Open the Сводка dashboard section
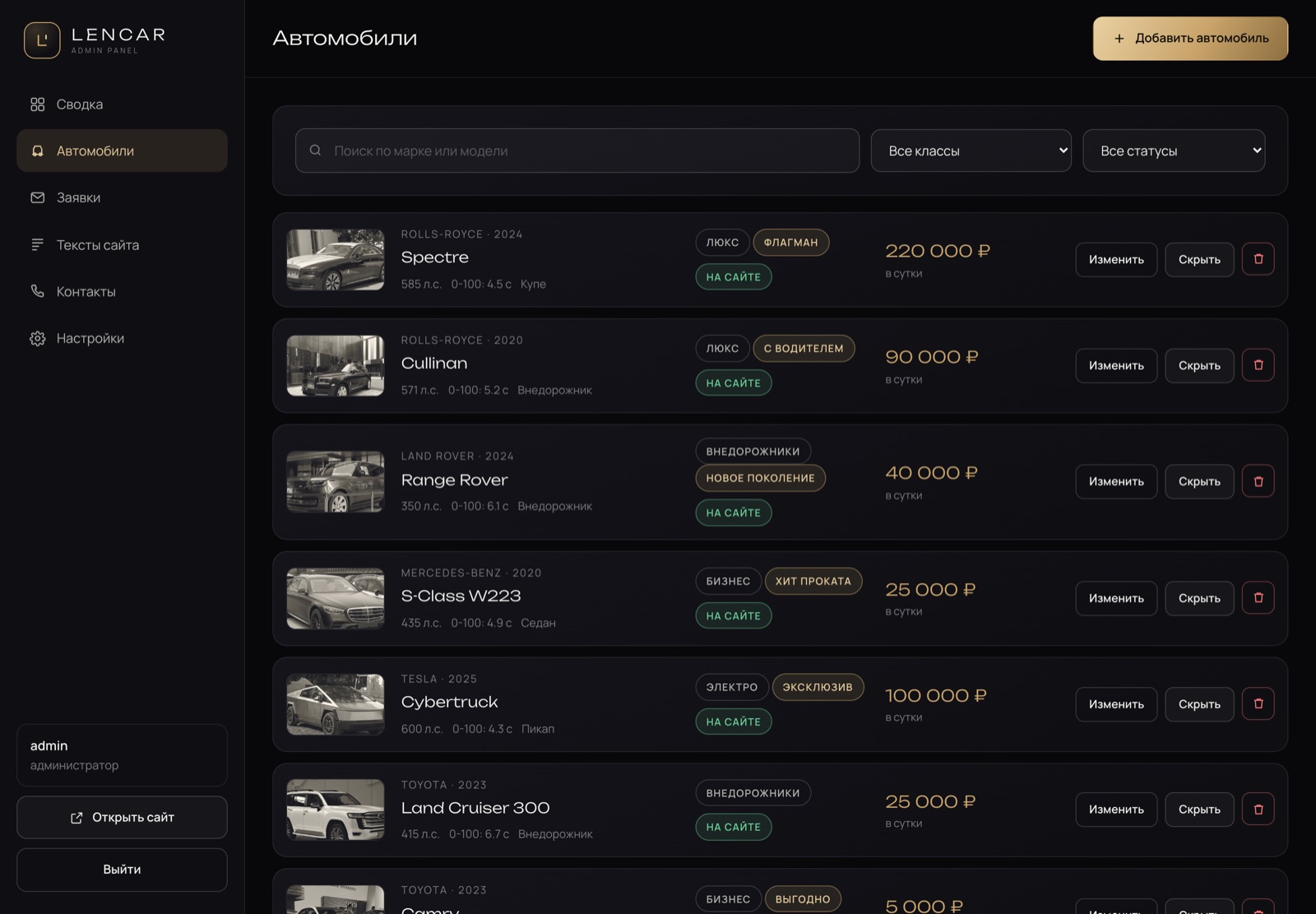The height and width of the screenshot is (914, 1316). click(122, 104)
